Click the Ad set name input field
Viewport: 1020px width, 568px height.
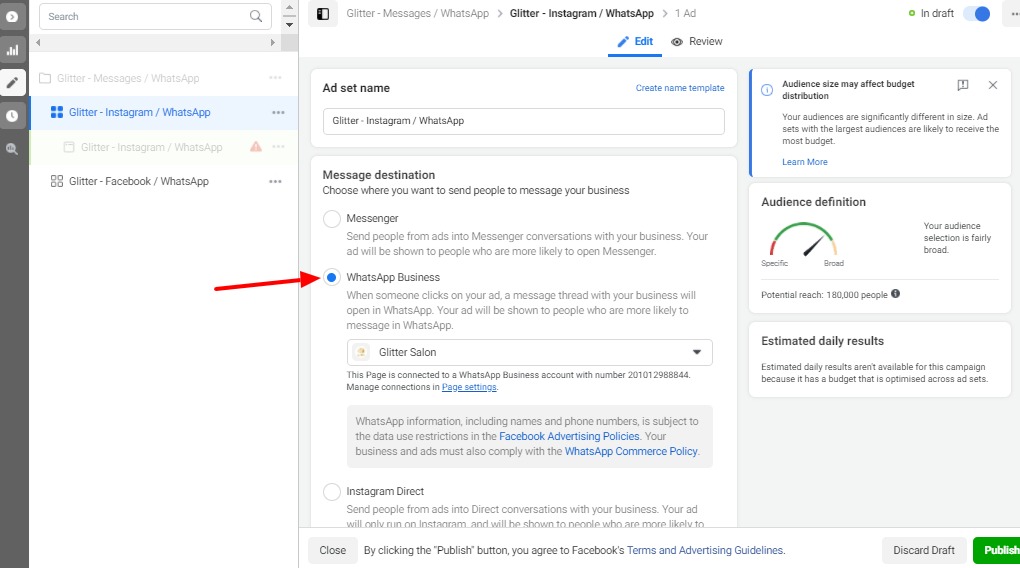click(524, 121)
